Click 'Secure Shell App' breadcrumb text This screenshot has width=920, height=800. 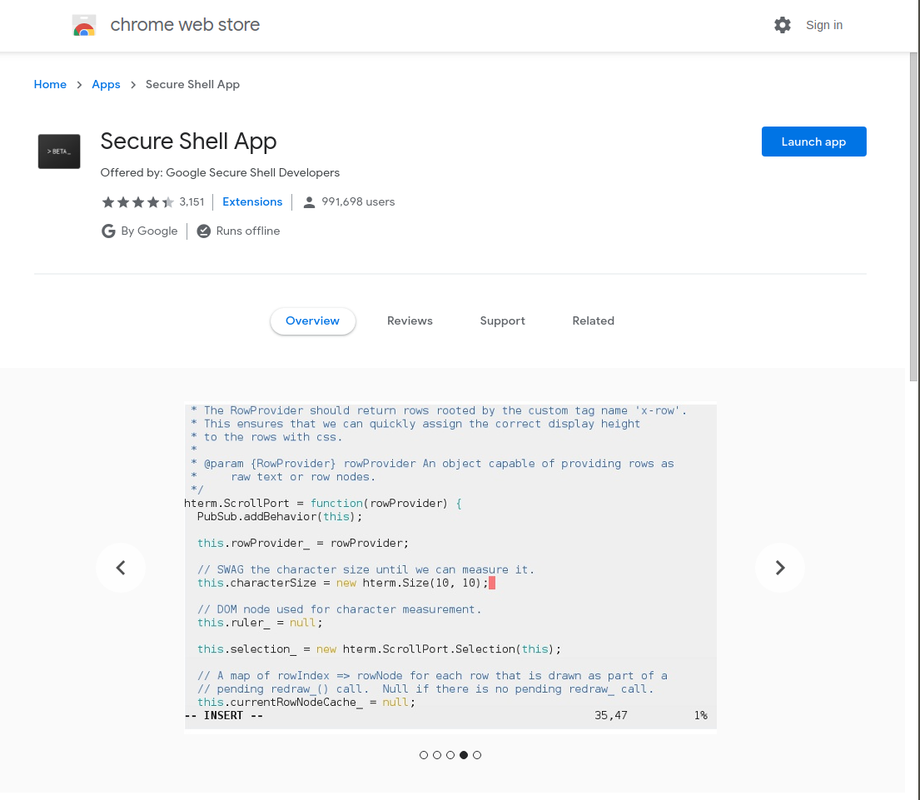point(192,85)
